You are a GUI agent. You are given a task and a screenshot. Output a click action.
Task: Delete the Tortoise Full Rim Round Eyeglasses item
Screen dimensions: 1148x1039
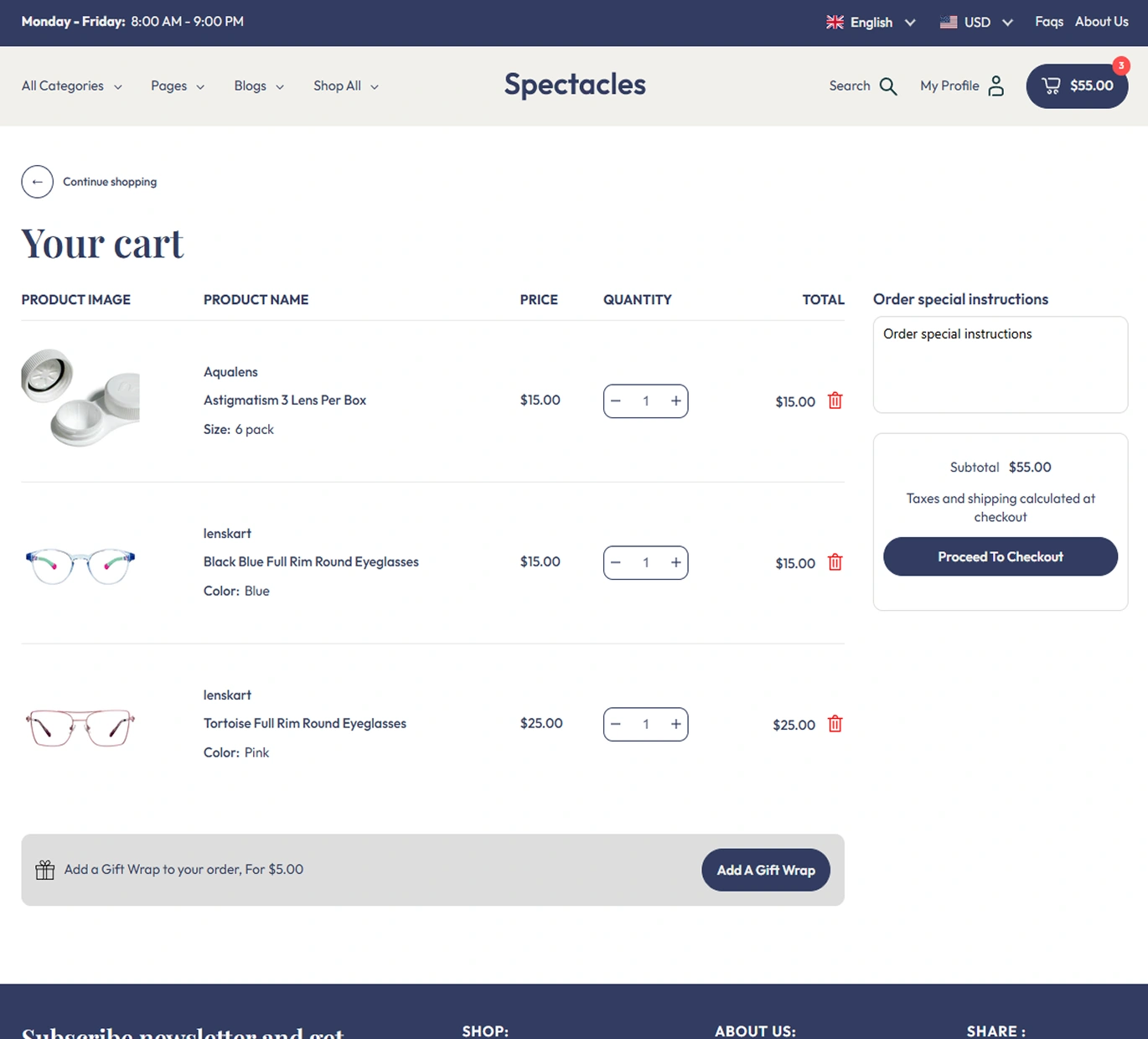(835, 724)
